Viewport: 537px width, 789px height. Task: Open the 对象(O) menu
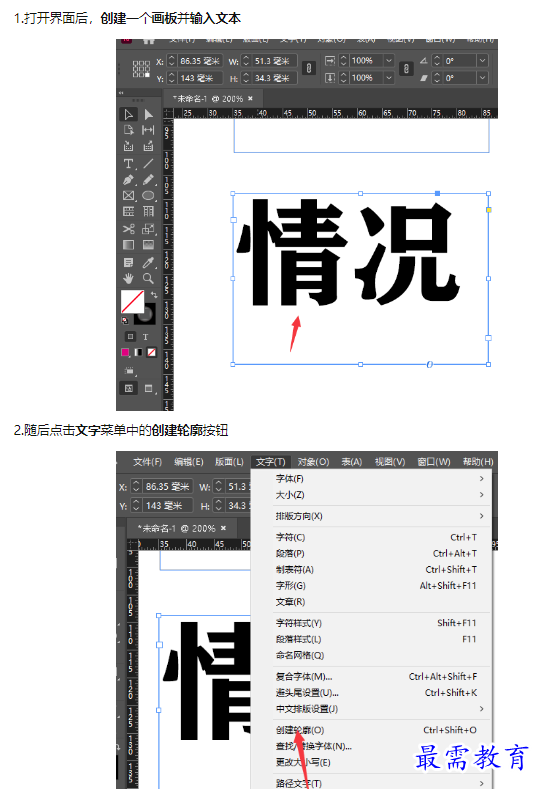(x=313, y=461)
